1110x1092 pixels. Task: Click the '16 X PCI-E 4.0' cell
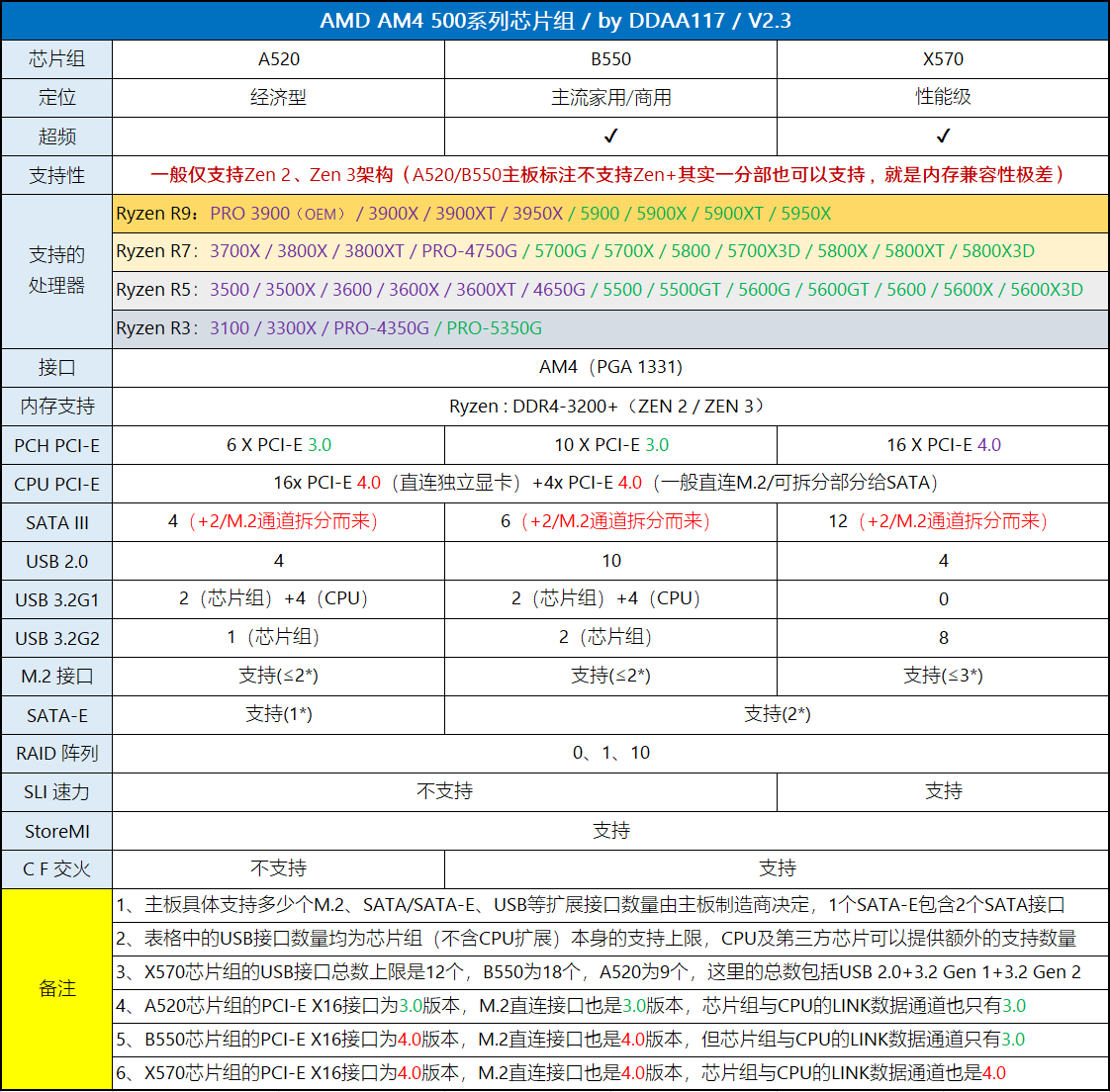point(943,445)
